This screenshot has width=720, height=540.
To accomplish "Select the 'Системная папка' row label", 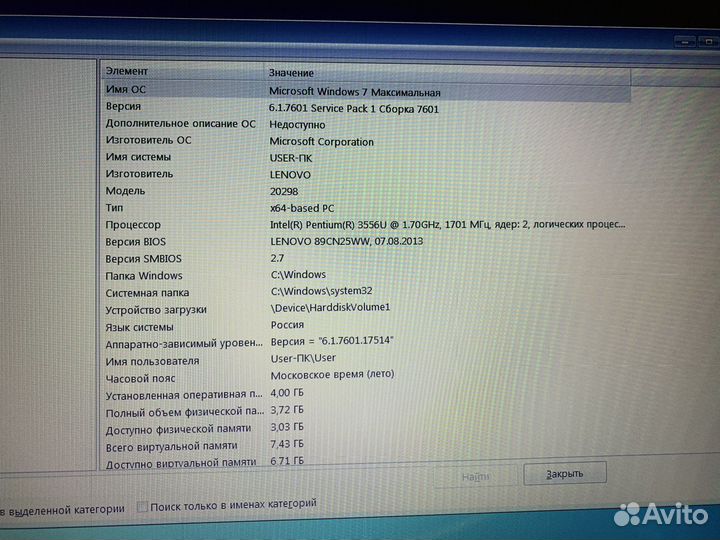I will point(147,292).
